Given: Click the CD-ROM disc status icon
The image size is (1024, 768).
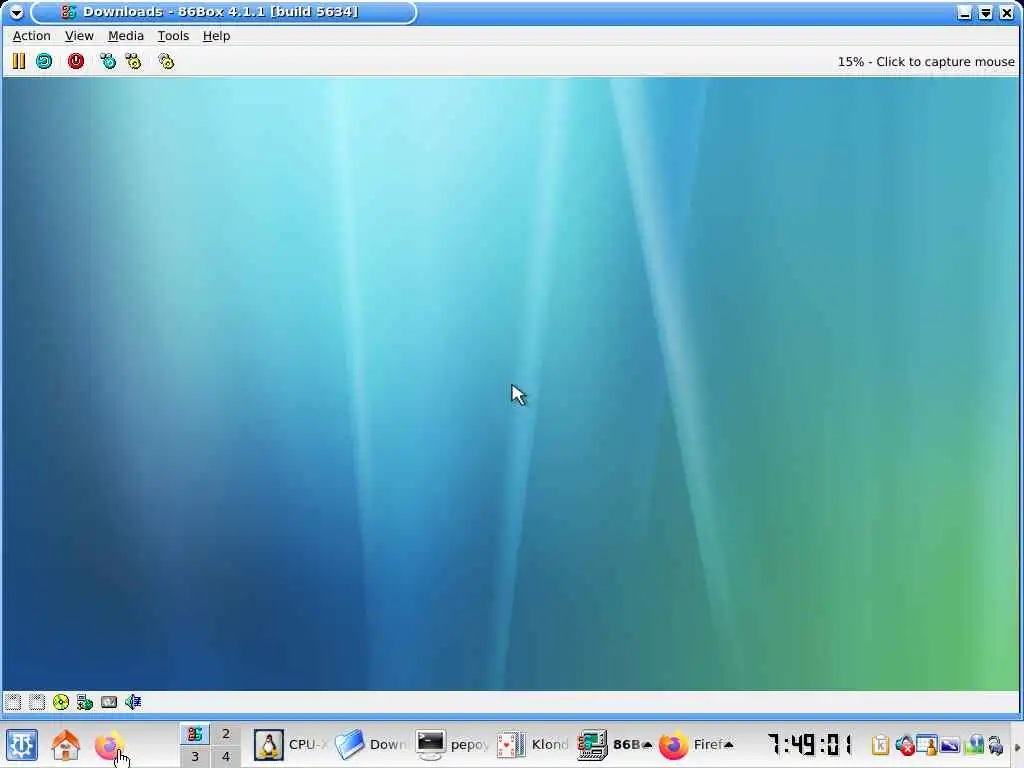Looking at the screenshot, I should [x=61, y=702].
